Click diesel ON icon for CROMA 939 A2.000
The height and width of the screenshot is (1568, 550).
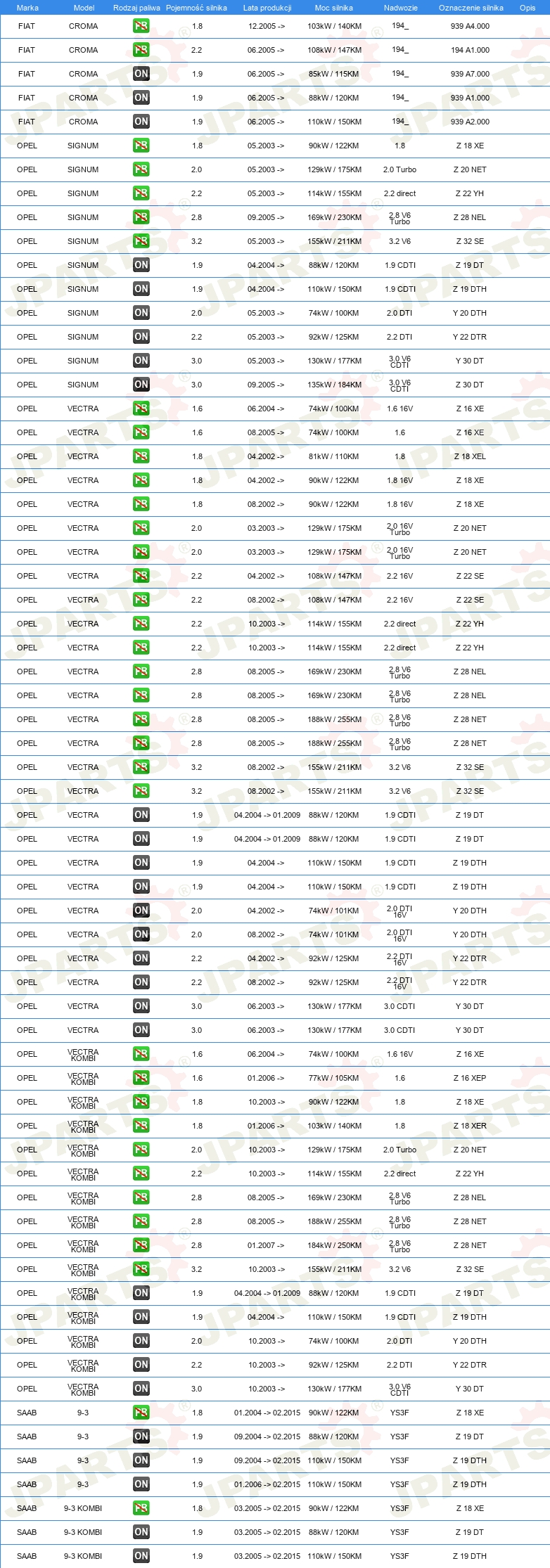[x=141, y=122]
